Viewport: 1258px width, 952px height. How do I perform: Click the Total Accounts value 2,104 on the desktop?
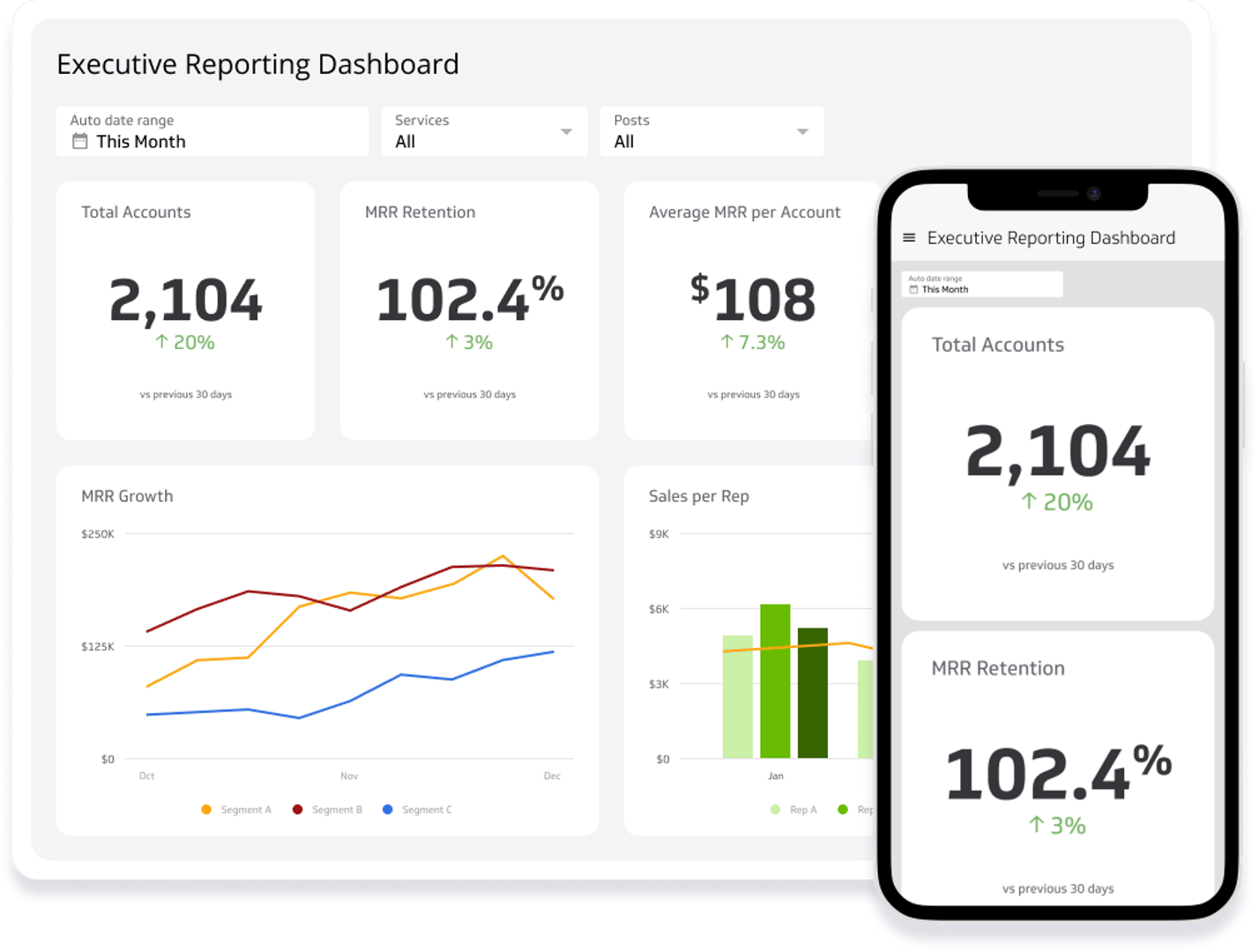tap(186, 301)
